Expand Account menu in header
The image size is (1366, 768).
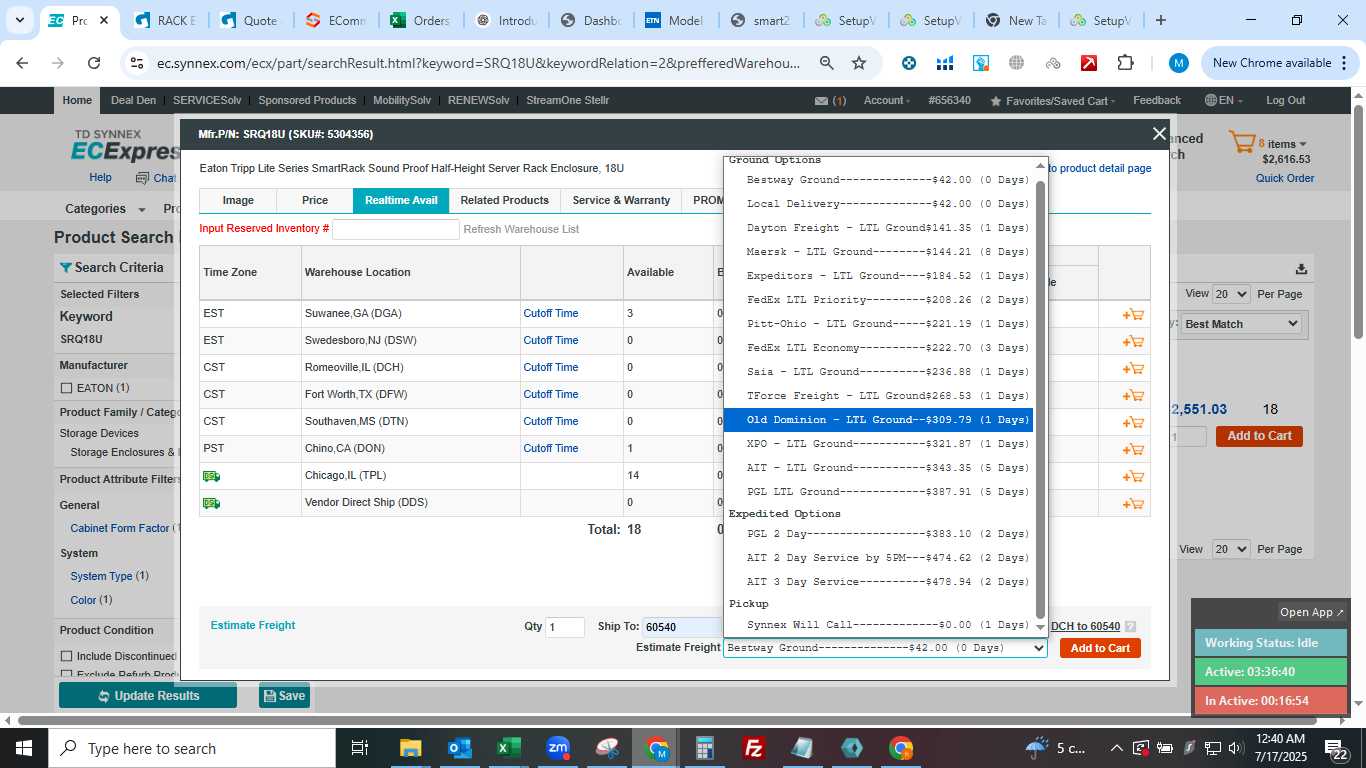point(886,101)
